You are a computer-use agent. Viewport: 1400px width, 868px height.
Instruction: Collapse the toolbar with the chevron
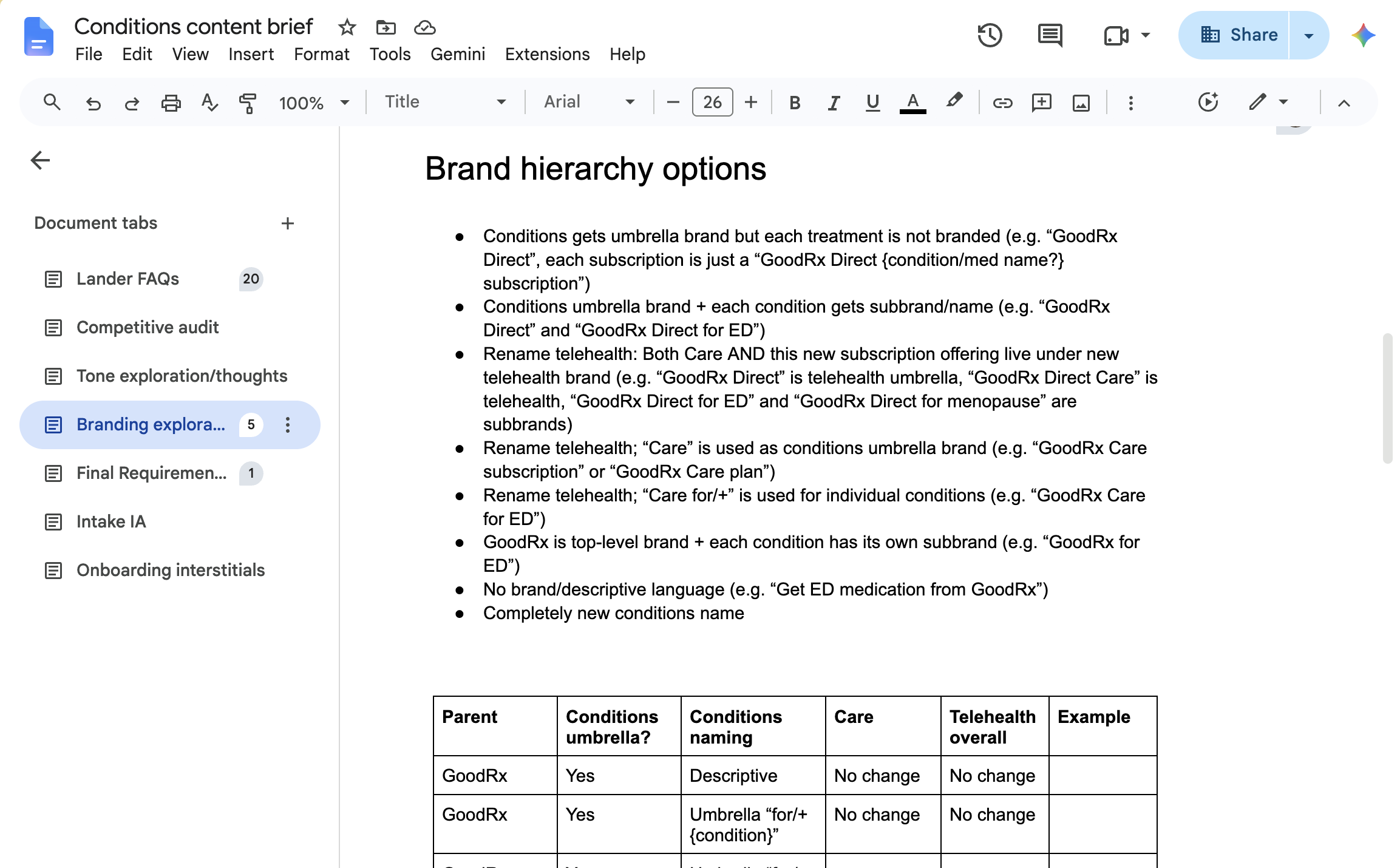tap(1344, 103)
